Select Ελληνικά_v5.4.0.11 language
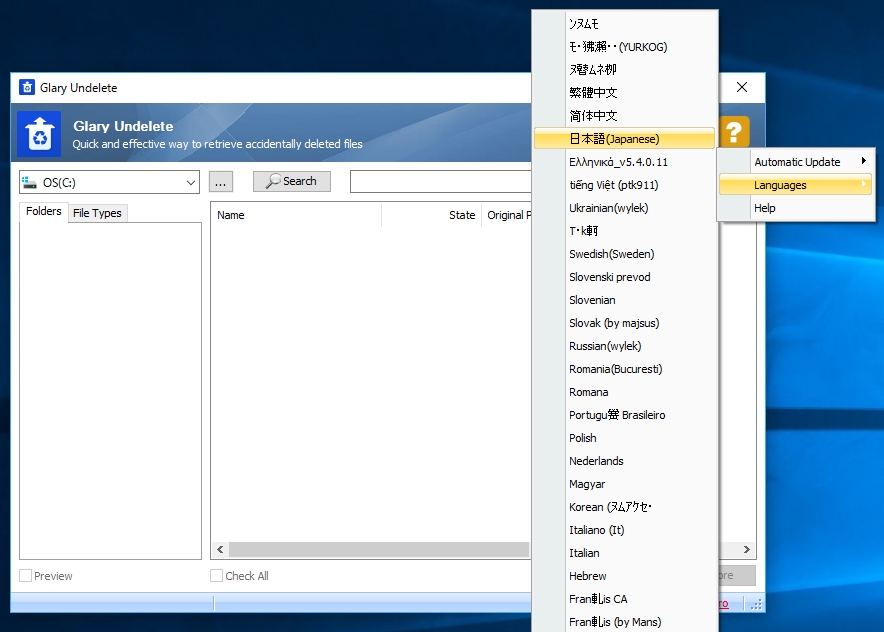 click(625, 162)
